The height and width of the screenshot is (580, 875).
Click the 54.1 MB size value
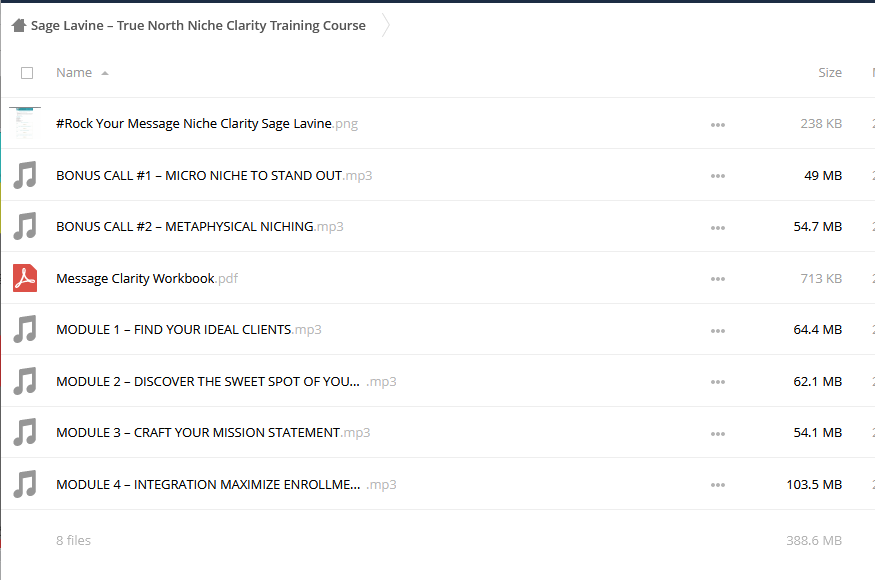818,433
